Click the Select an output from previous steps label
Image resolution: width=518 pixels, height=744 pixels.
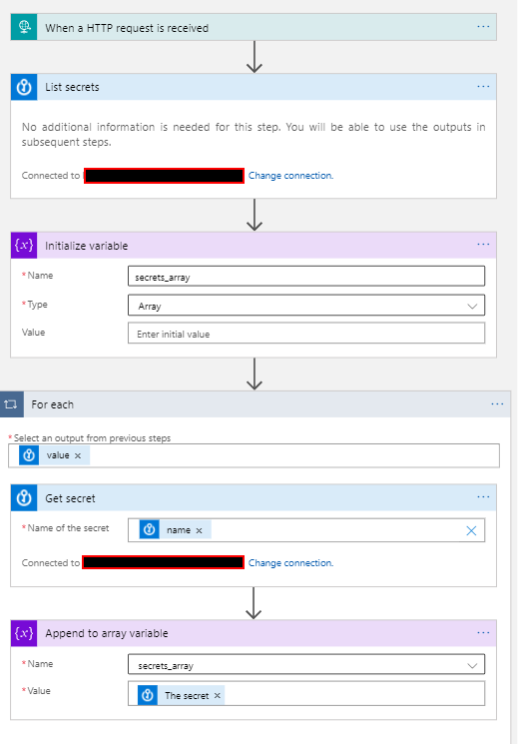pos(92,437)
